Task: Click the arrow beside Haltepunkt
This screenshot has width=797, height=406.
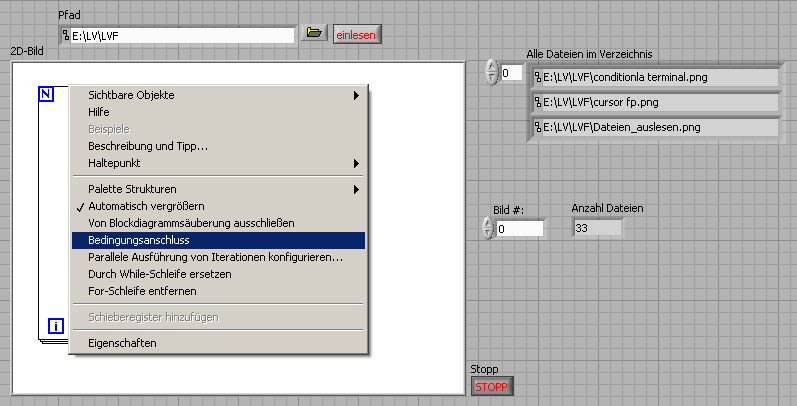Action: pos(356,163)
